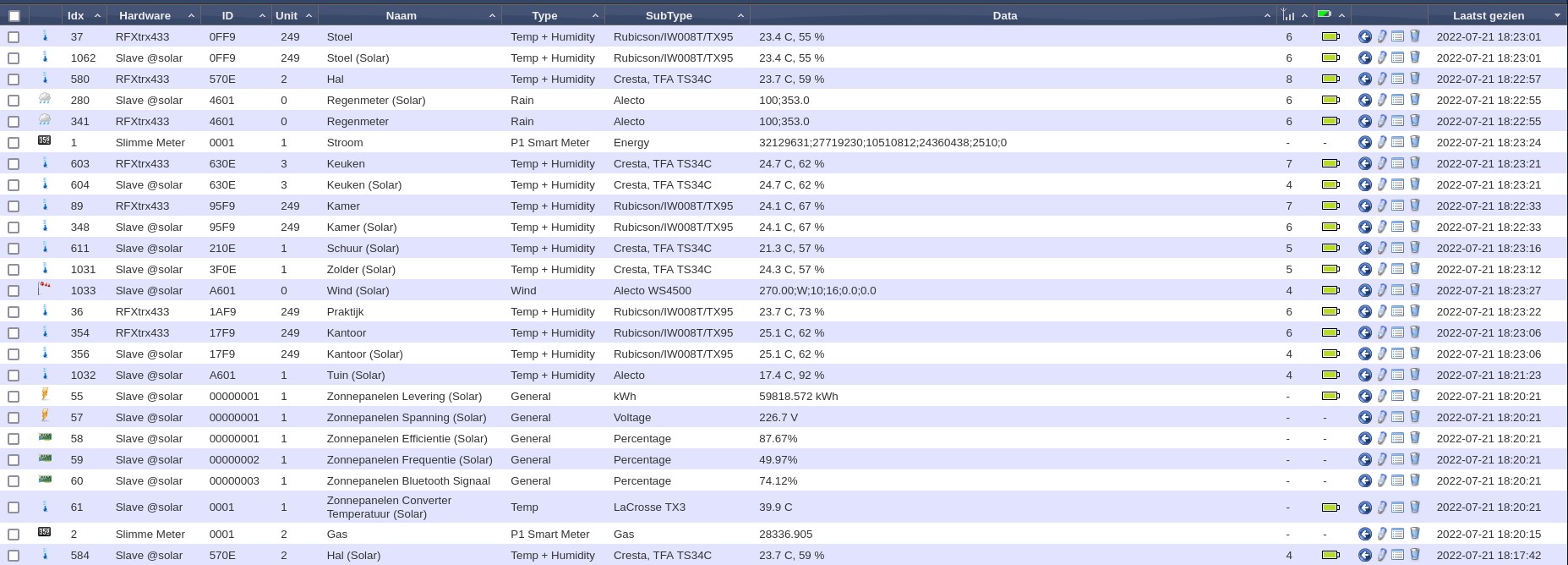This screenshot has height=565, width=1568.
Task: Sort the table by the Naam column
Action: 401,16
